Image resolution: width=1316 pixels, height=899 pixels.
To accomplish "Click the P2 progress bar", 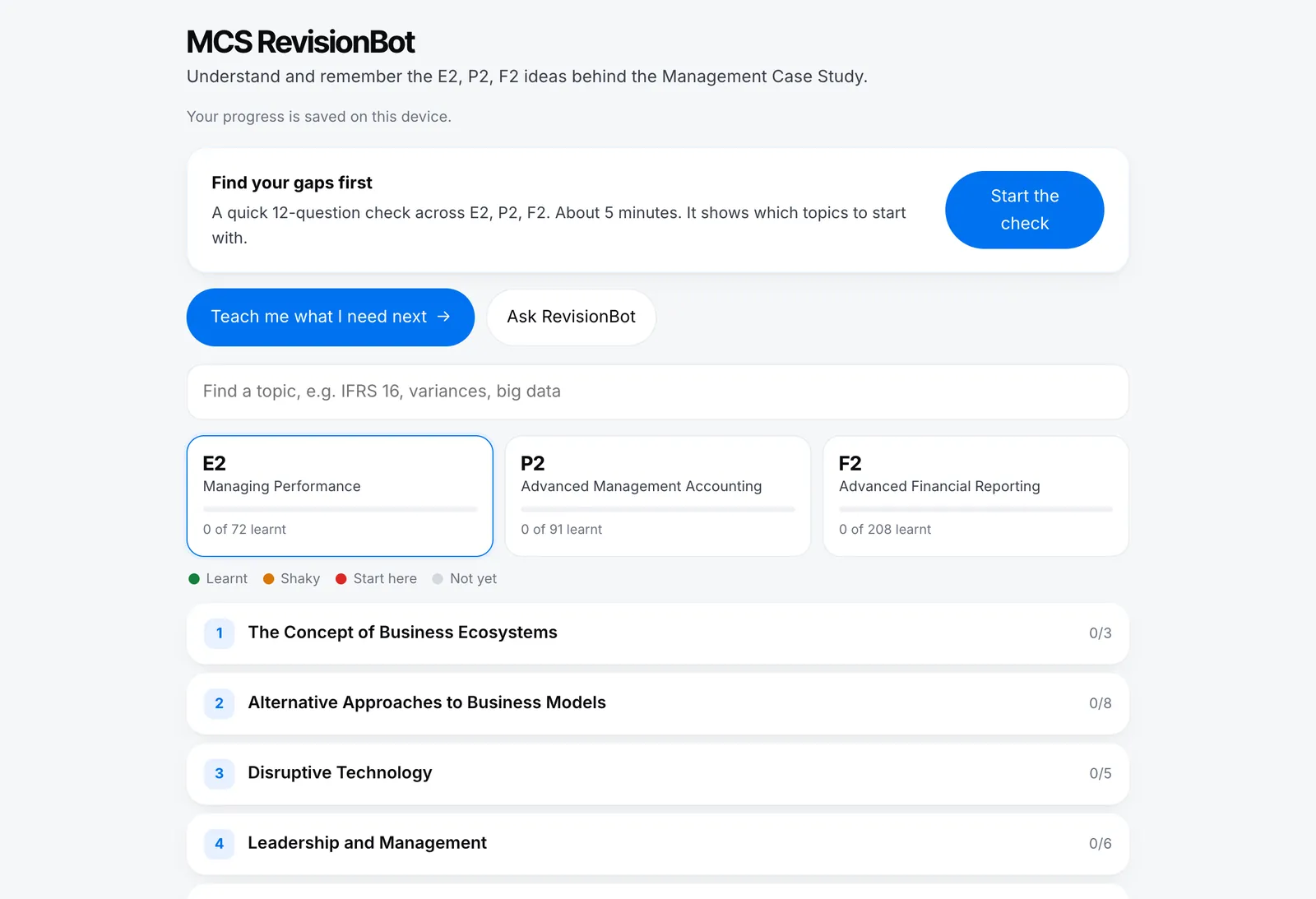I will (x=657, y=509).
